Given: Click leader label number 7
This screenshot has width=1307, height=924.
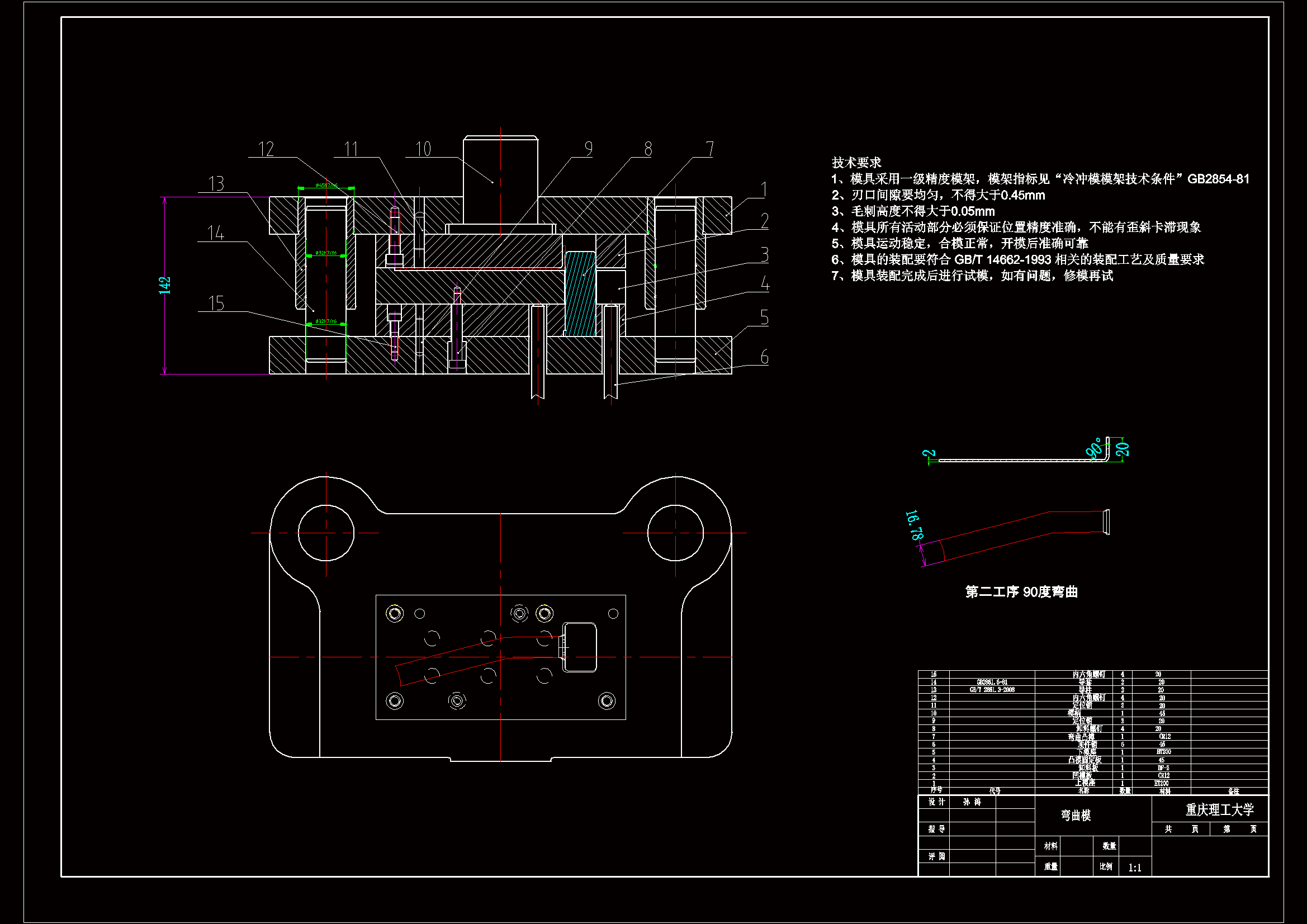Looking at the screenshot, I should pyautogui.click(x=709, y=149).
